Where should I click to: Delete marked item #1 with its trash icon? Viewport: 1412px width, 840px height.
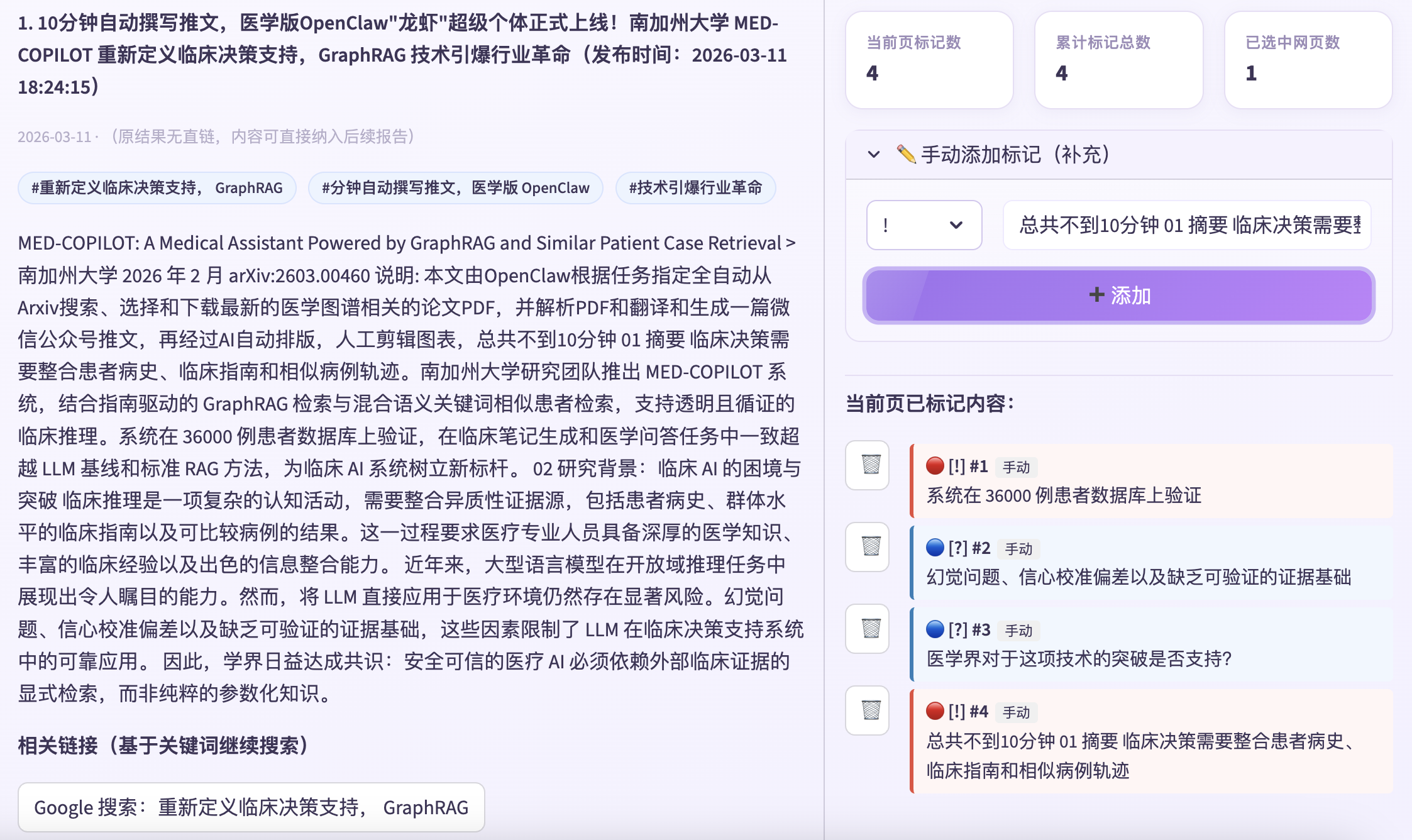click(x=868, y=465)
